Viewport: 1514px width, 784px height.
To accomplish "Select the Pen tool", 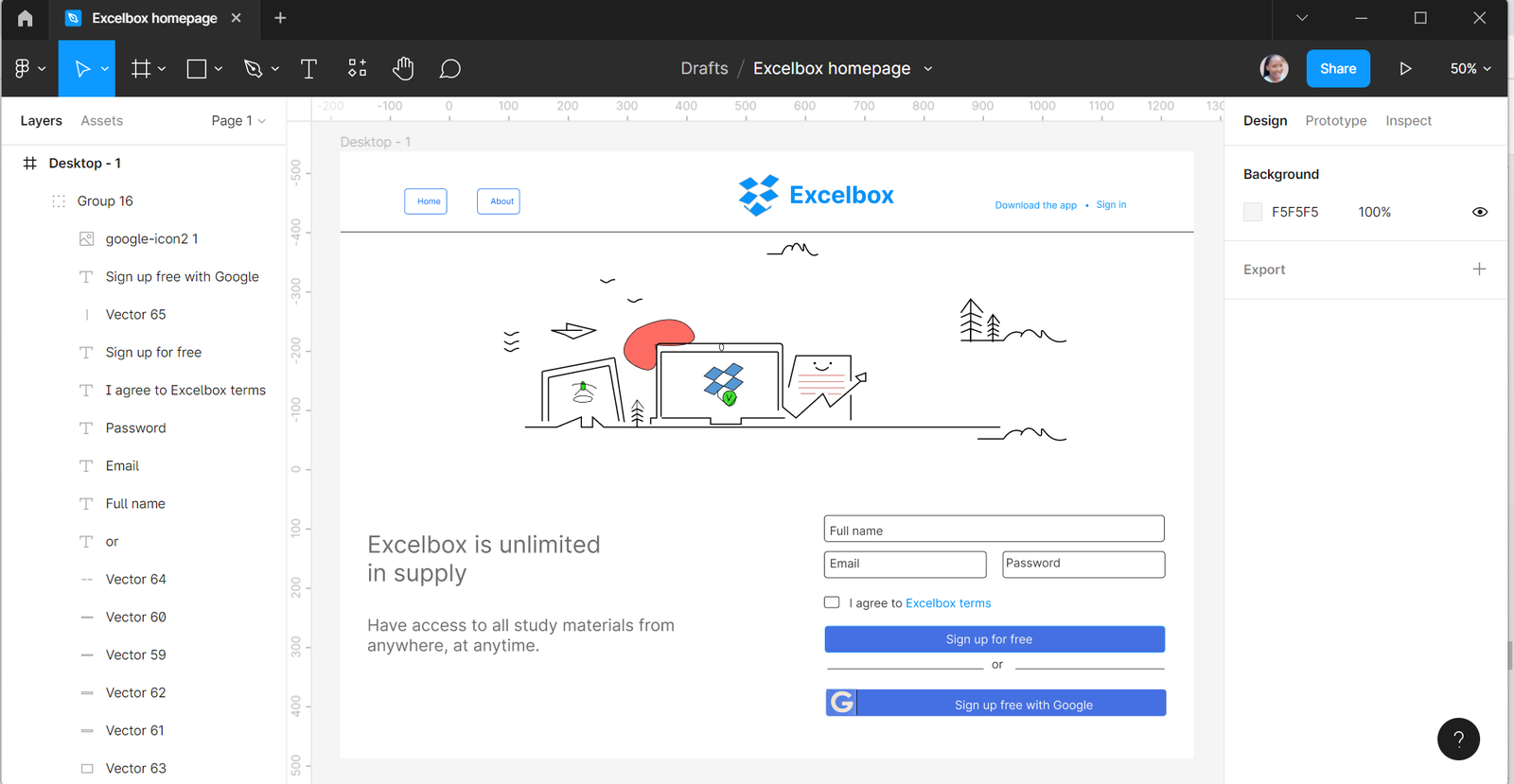I will 253,68.
